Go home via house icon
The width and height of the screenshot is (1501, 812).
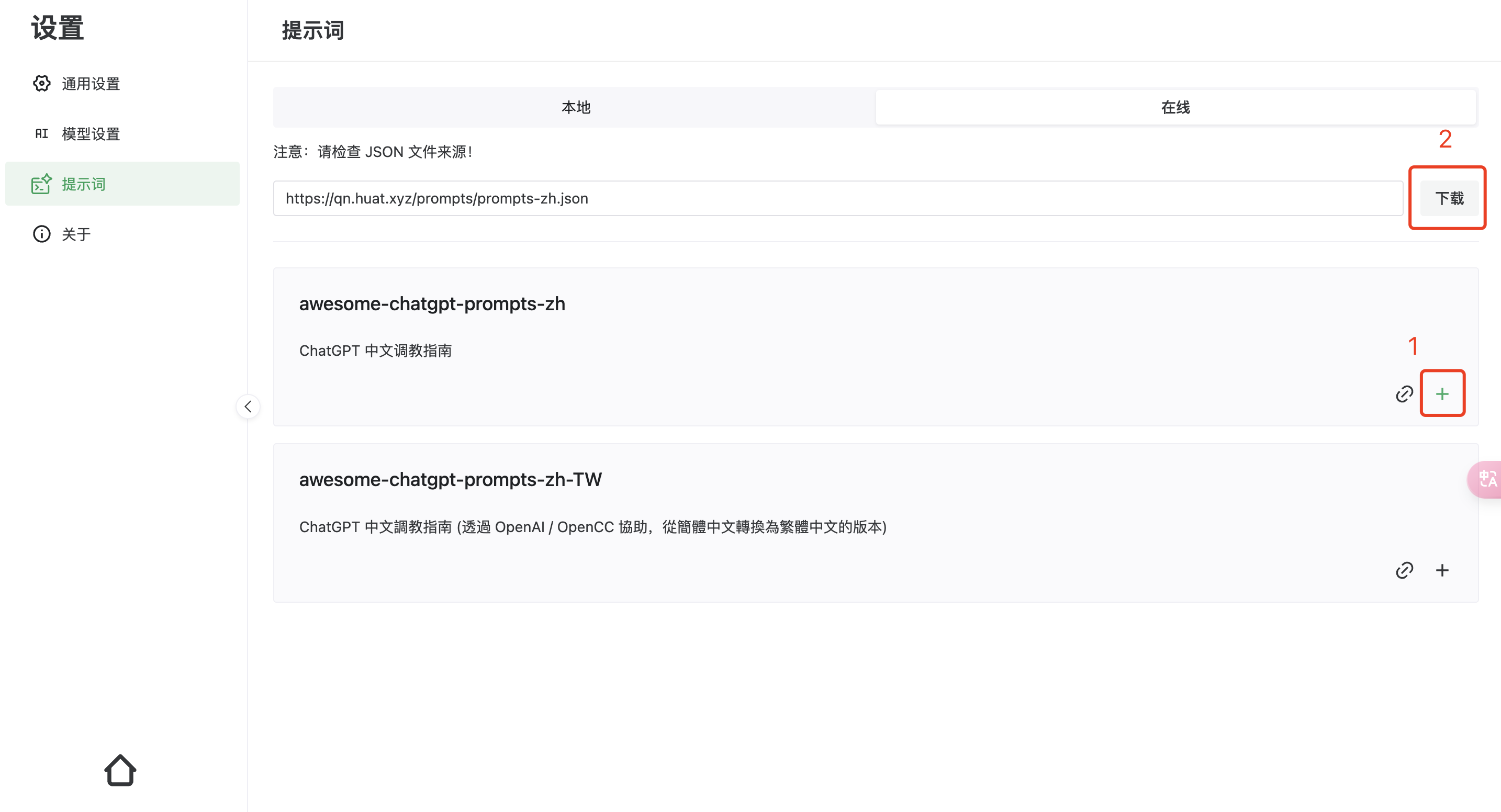coord(120,770)
